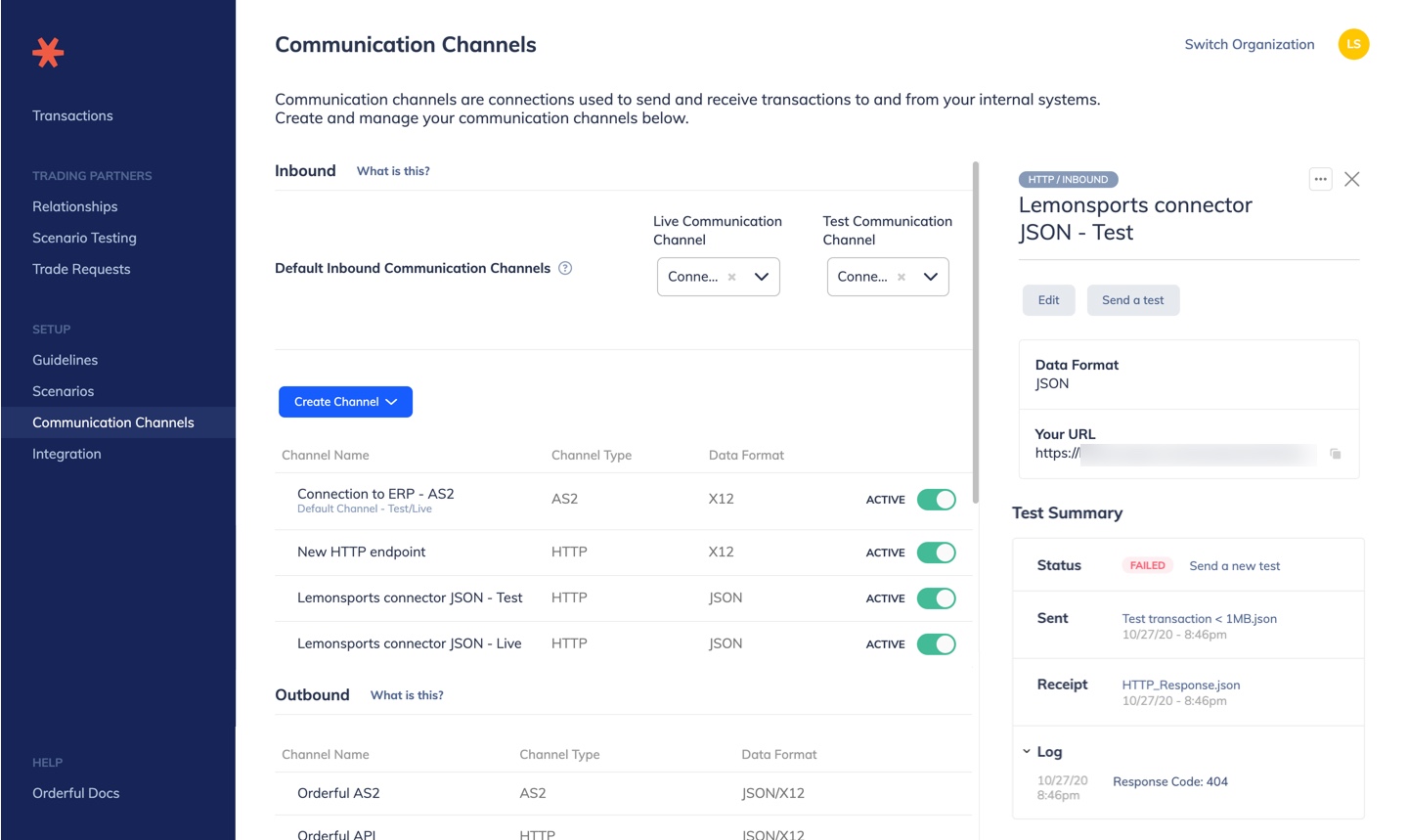Screen dimensions: 1408x840
Task: Toggle New HTTP endpoint active switch
Action: tap(936, 553)
